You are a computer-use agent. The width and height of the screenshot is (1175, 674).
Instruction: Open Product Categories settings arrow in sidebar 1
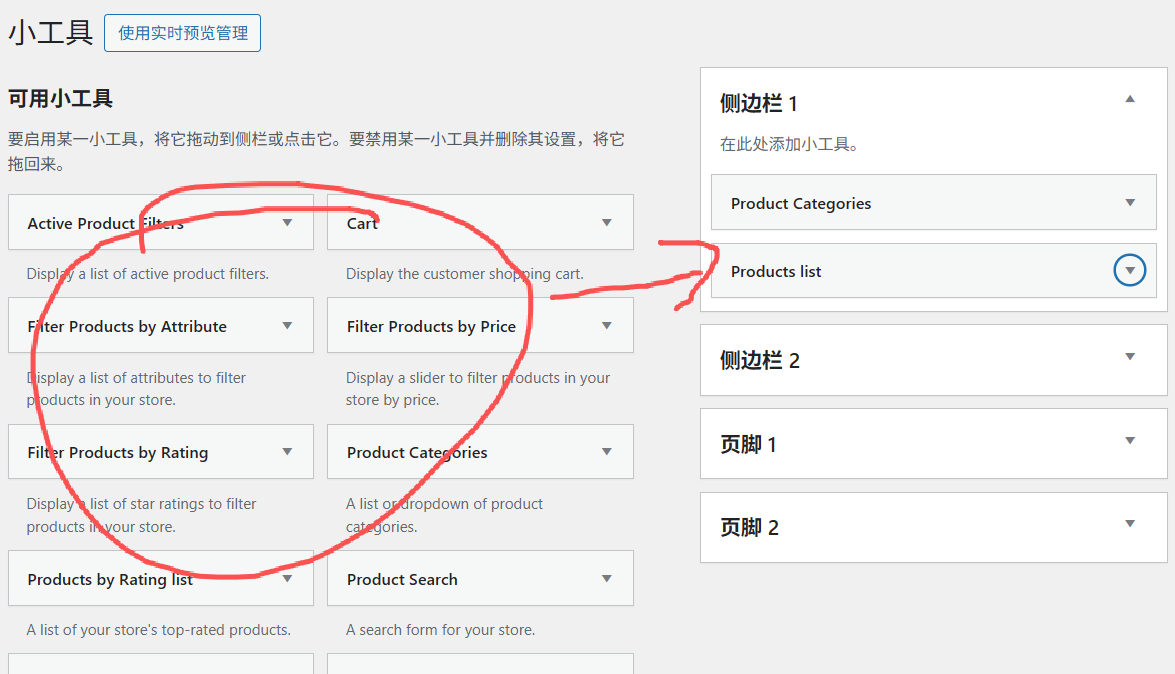1130,203
